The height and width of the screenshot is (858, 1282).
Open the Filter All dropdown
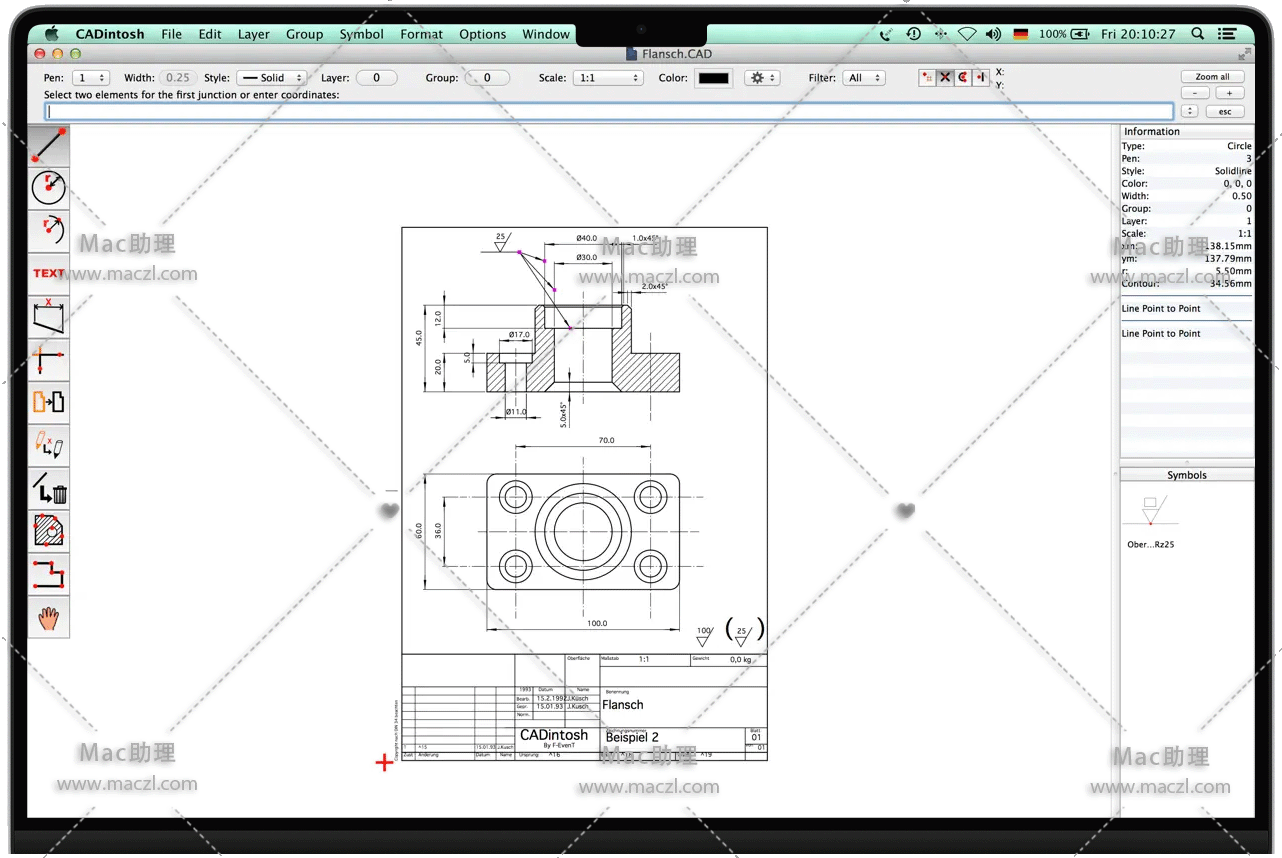click(x=864, y=77)
